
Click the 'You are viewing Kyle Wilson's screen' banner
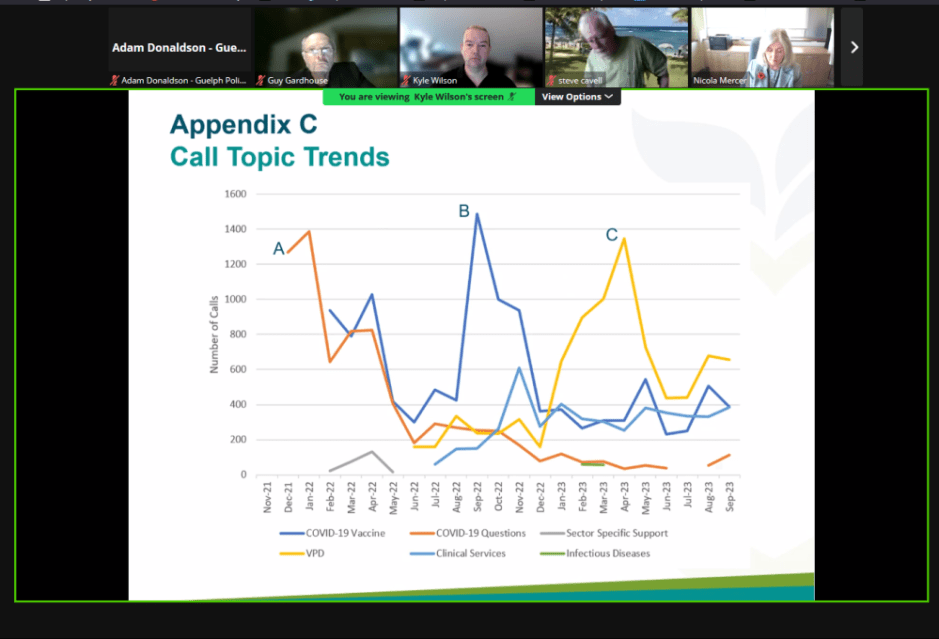coord(428,97)
